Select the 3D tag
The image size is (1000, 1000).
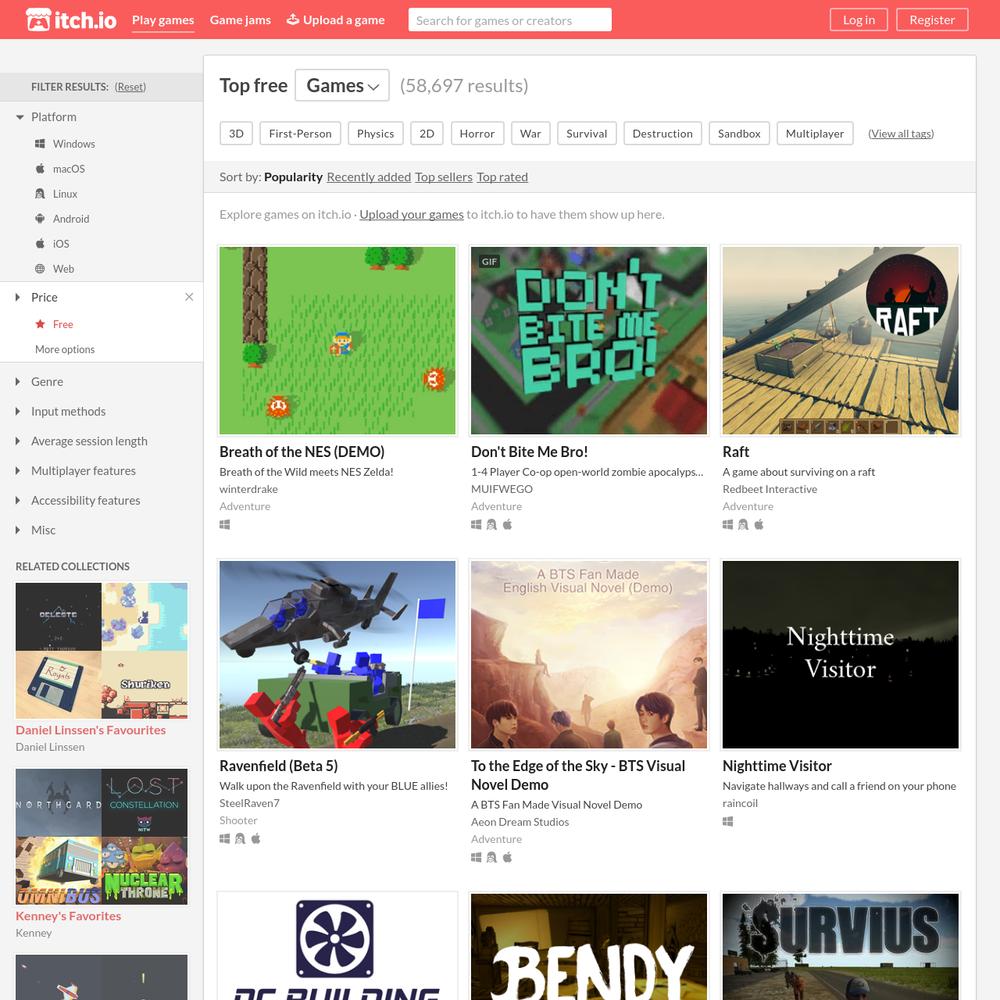pos(236,133)
